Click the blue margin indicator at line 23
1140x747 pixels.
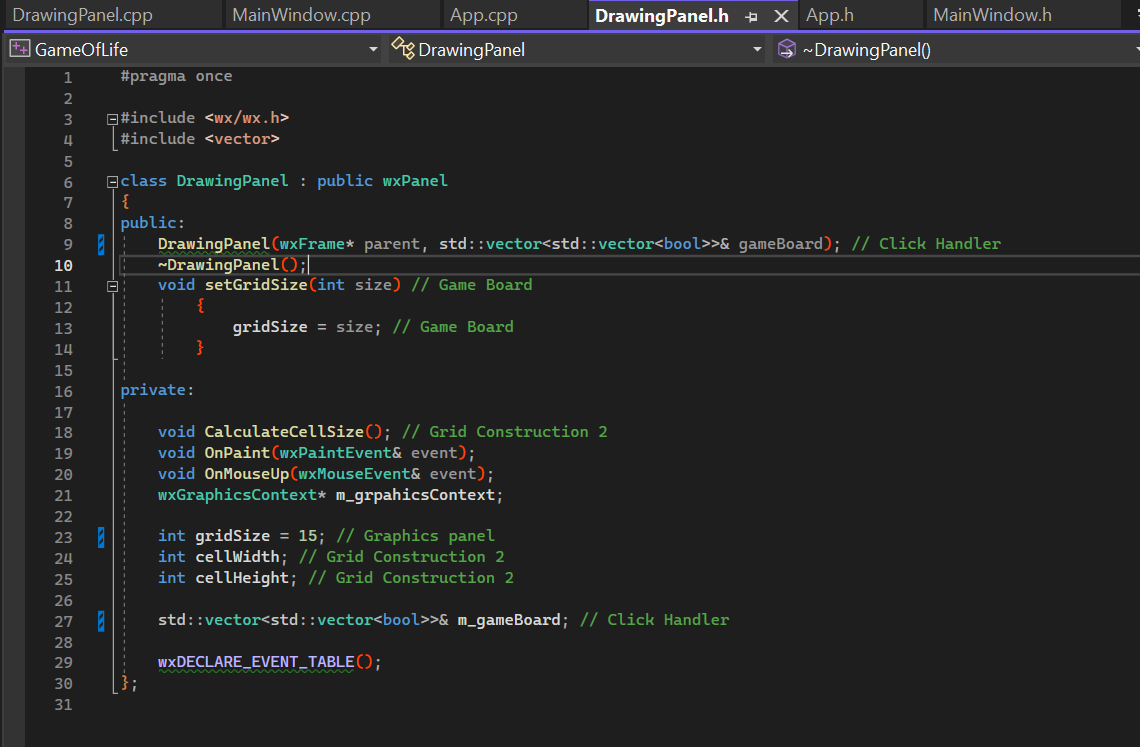pos(100,537)
